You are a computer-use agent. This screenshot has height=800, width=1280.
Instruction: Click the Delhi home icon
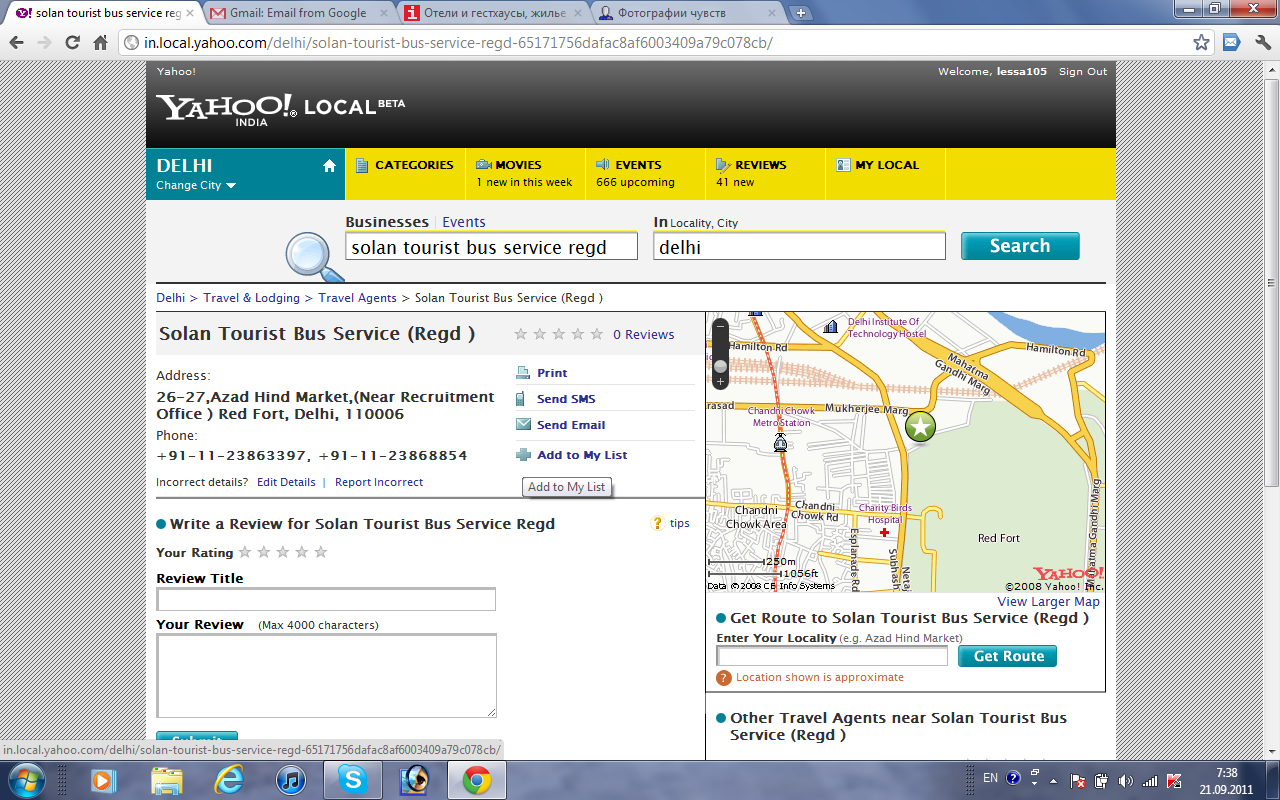329,166
